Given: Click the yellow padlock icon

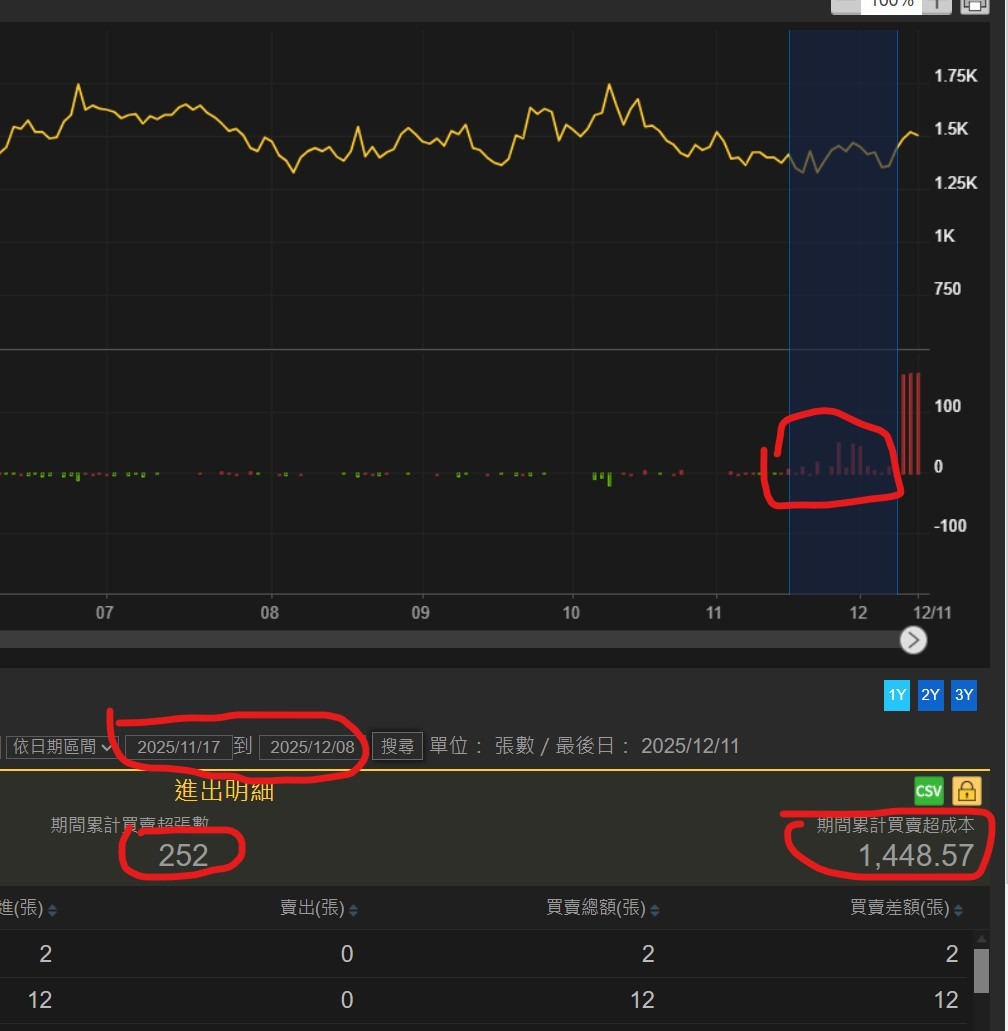Looking at the screenshot, I should (967, 790).
